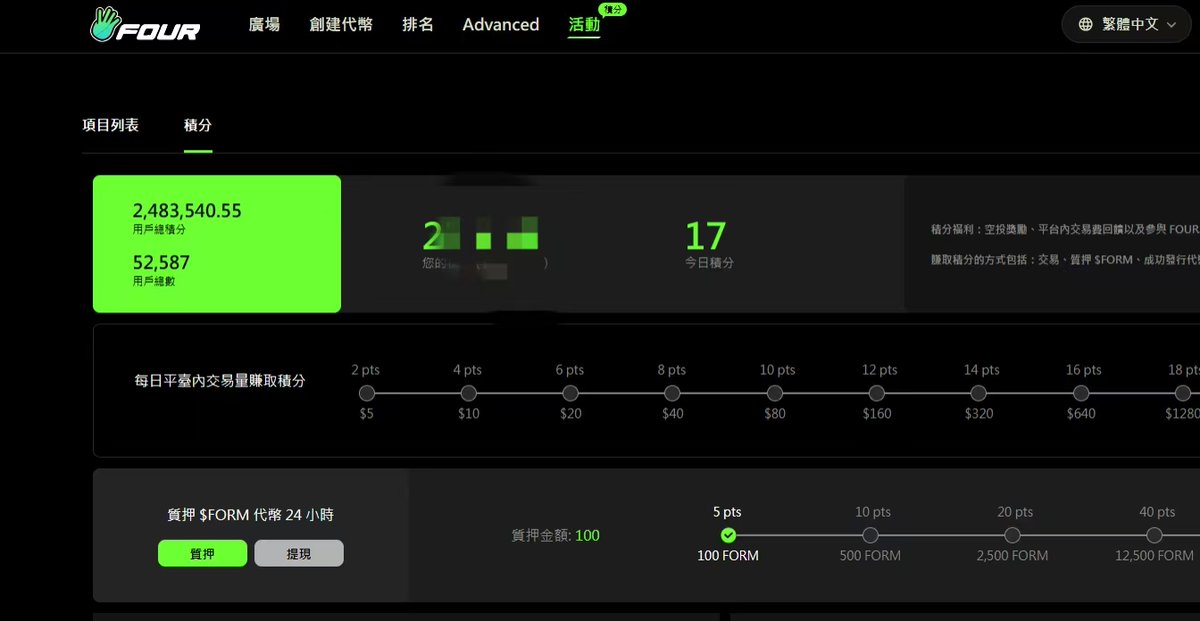Viewport: 1200px width, 621px height.
Task: Click the 17 today's points value
Action: (x=705, y=236)
